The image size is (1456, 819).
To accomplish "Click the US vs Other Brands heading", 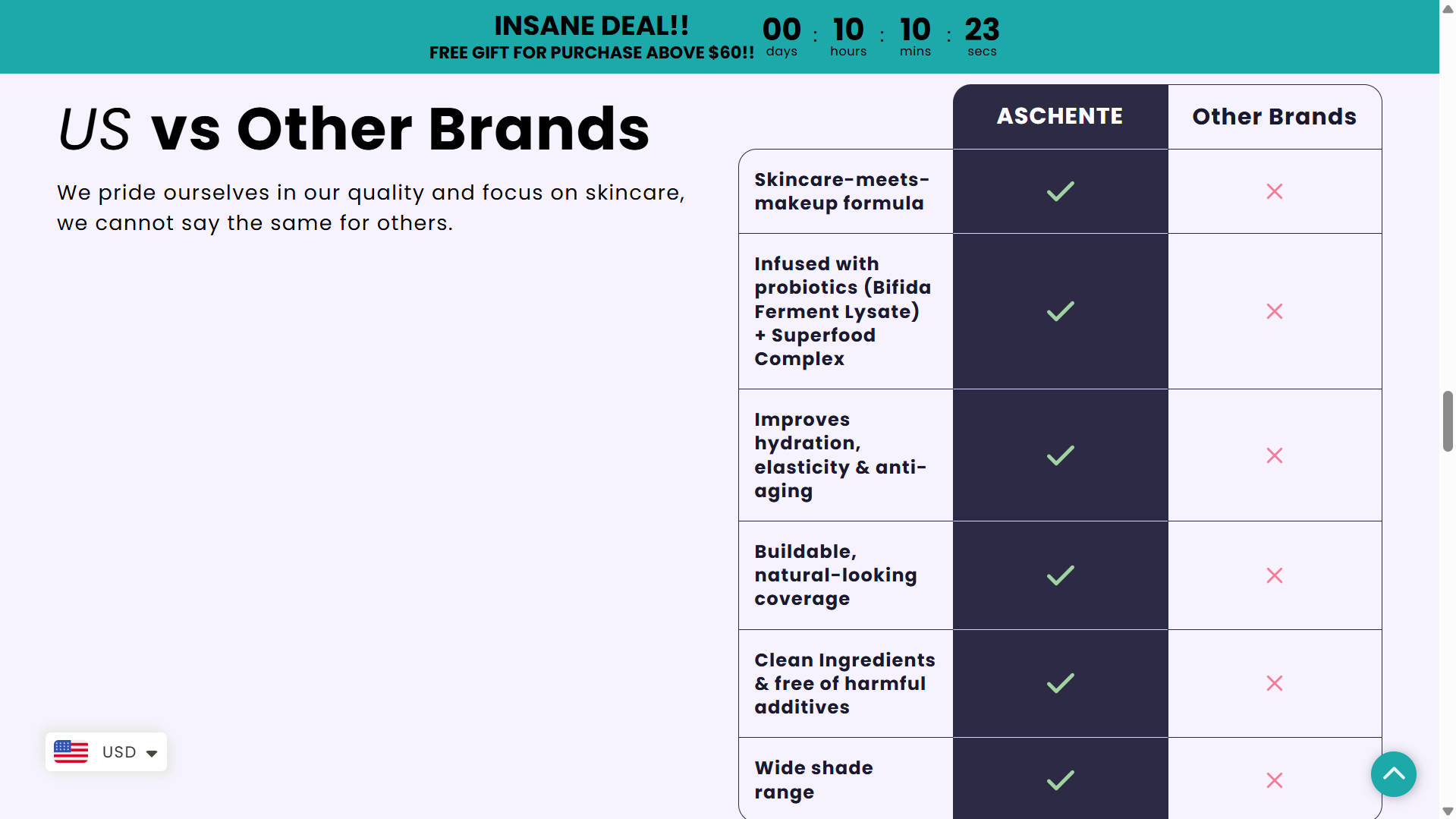I will coord(353,129).
